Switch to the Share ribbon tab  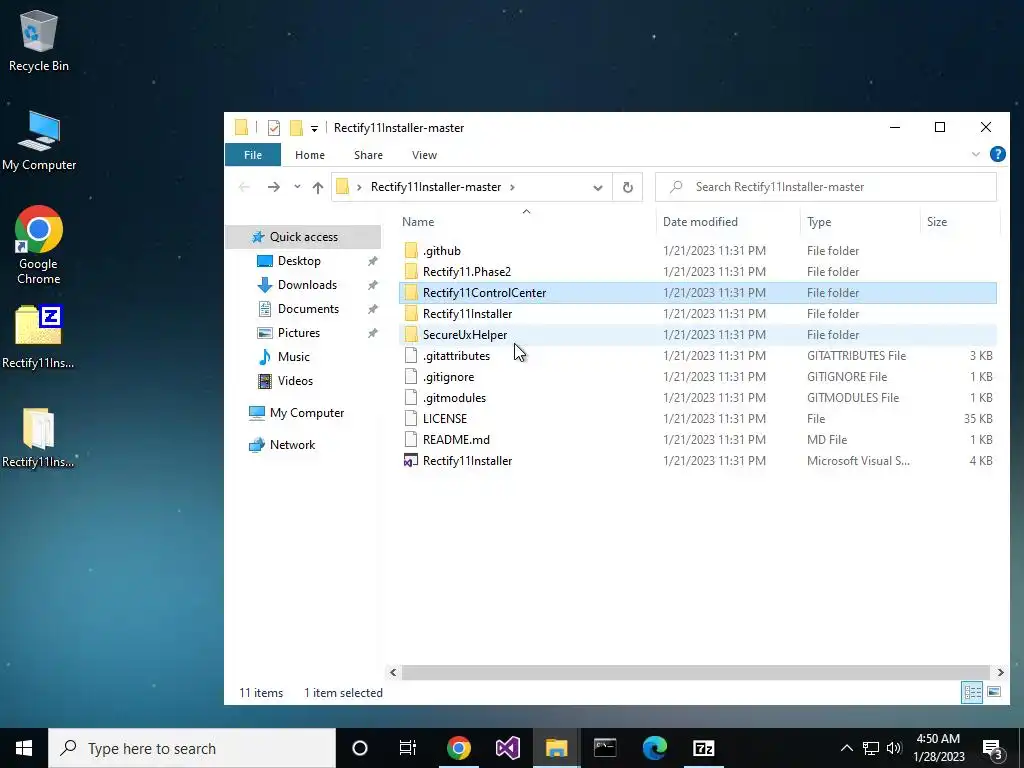click(x=368, y=155)
